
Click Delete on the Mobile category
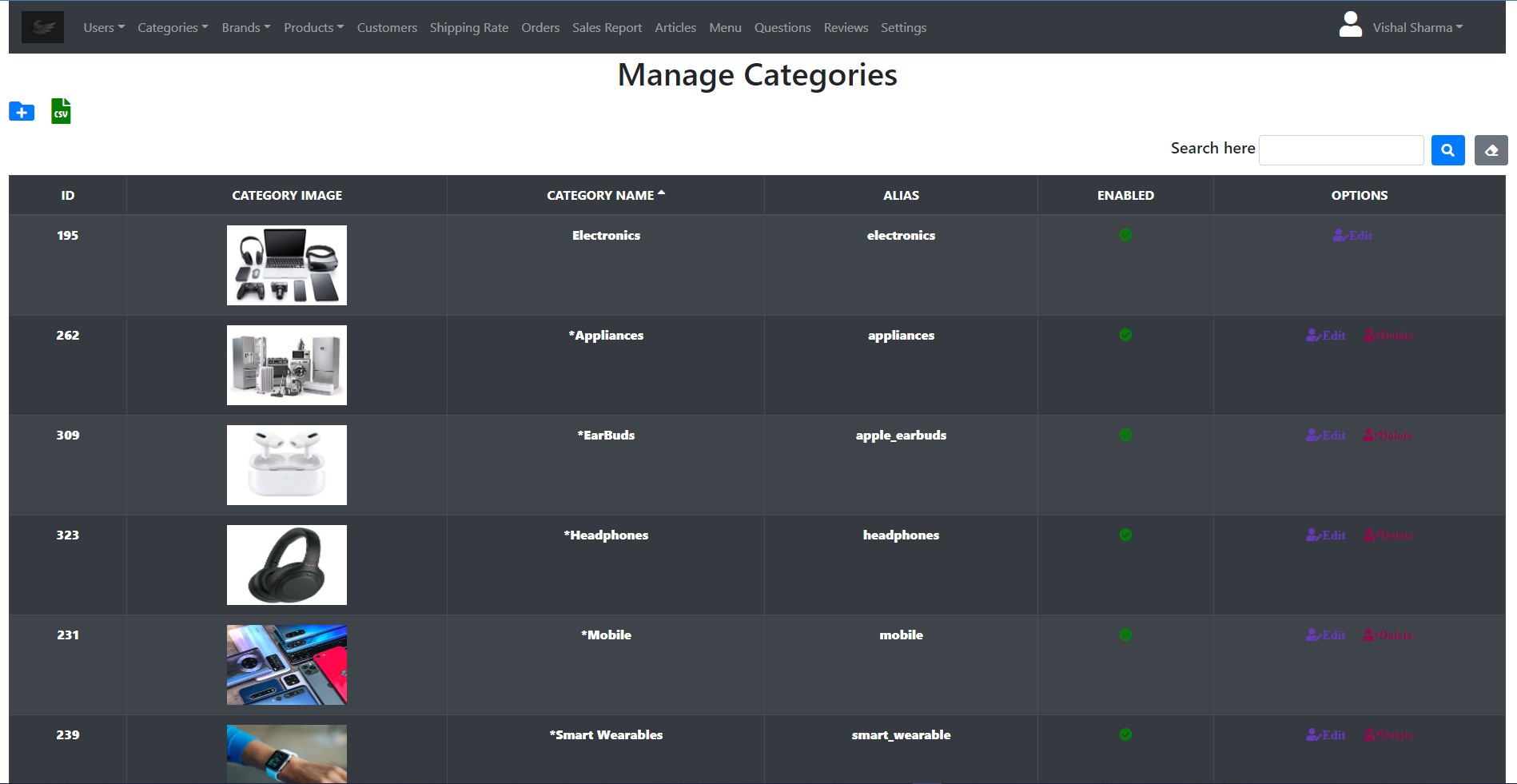point(1388,635)
